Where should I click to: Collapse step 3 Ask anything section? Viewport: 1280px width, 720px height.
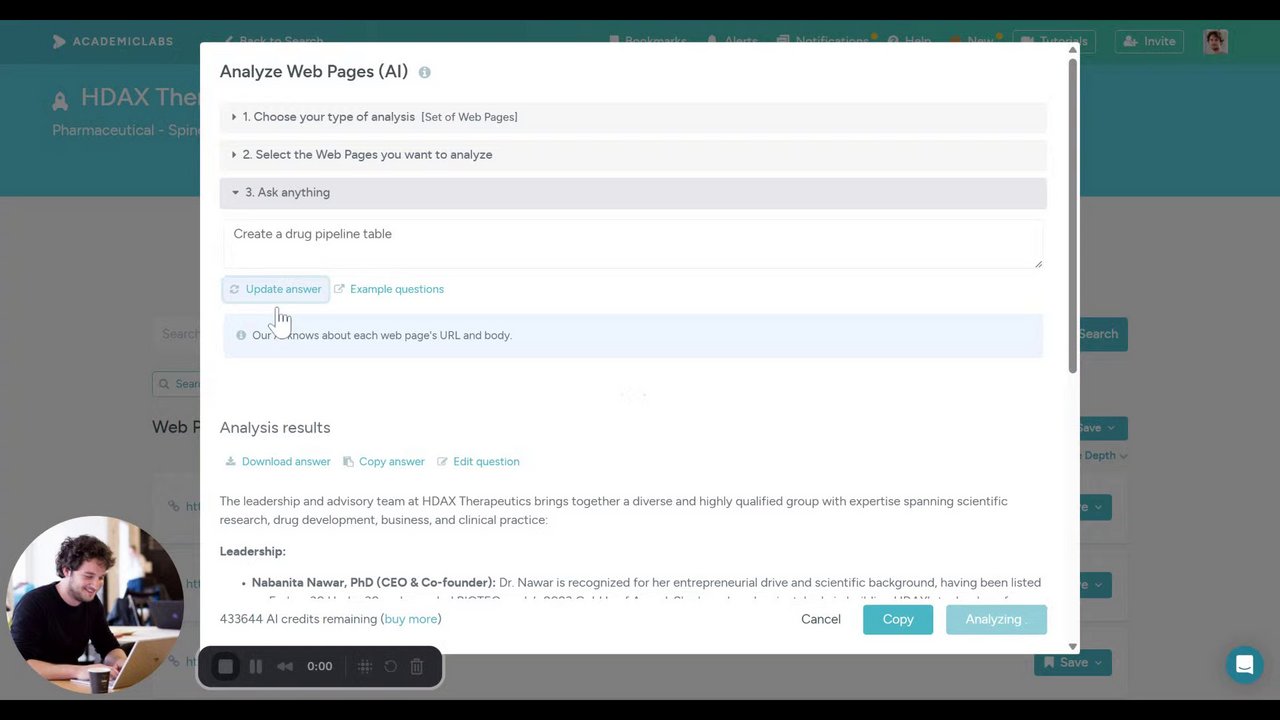(633, 192)
